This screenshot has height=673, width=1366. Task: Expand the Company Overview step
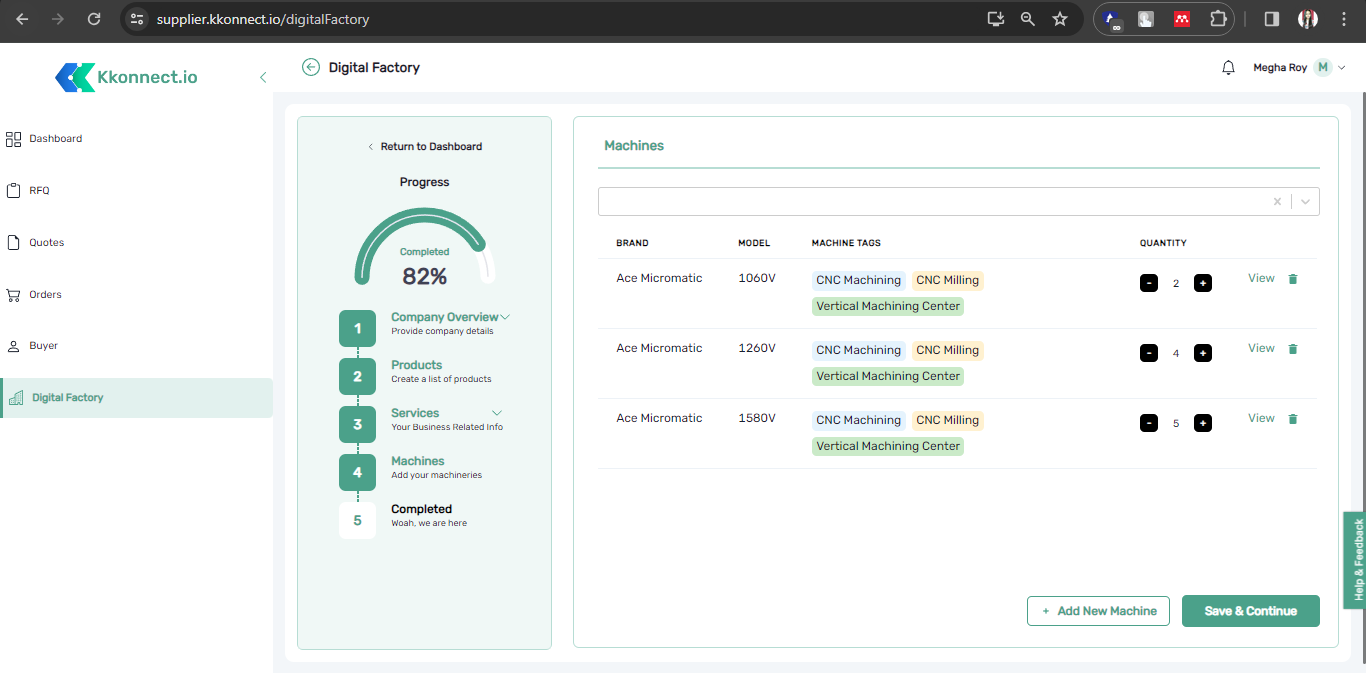point(505,317)
